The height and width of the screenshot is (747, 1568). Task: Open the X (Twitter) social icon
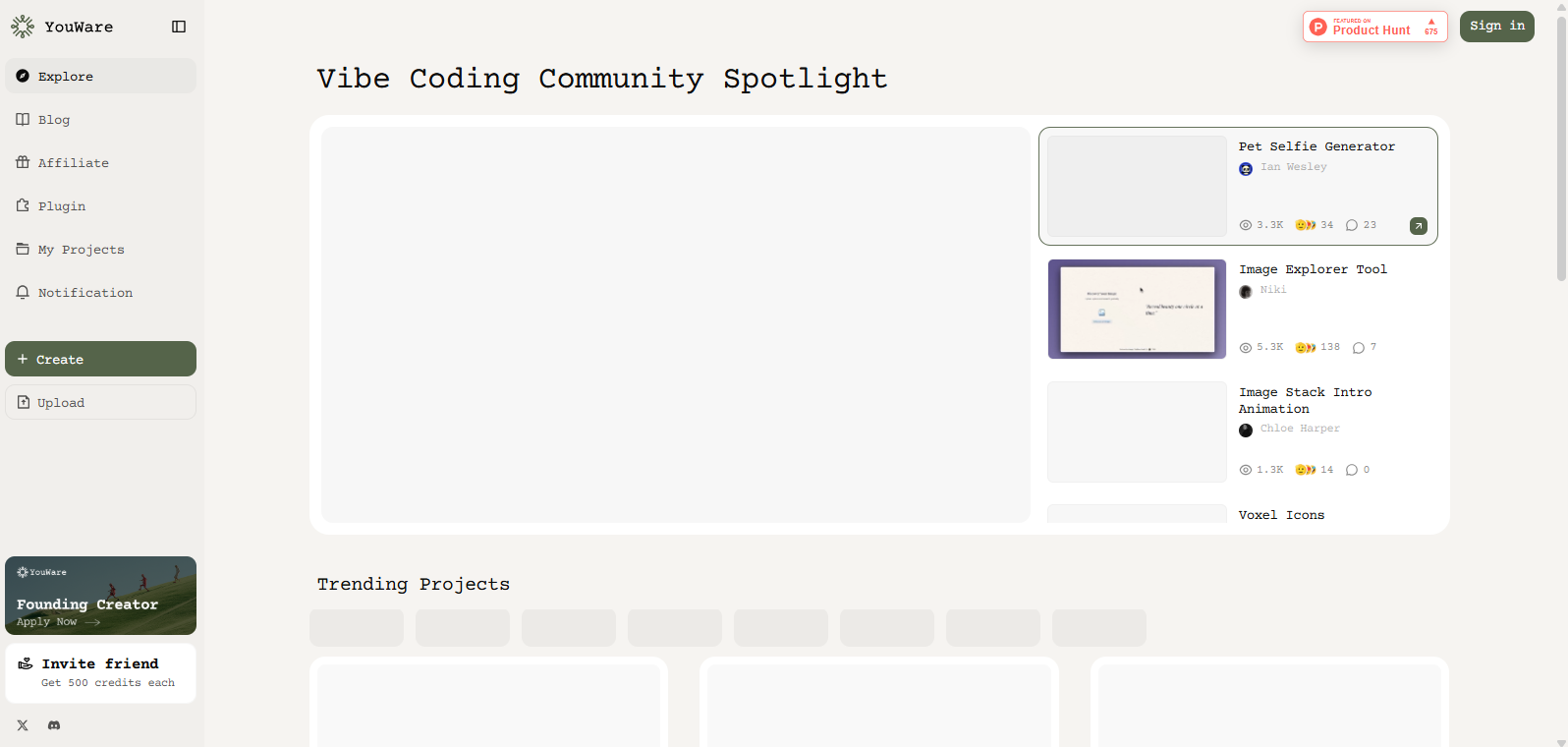point(23,725)
